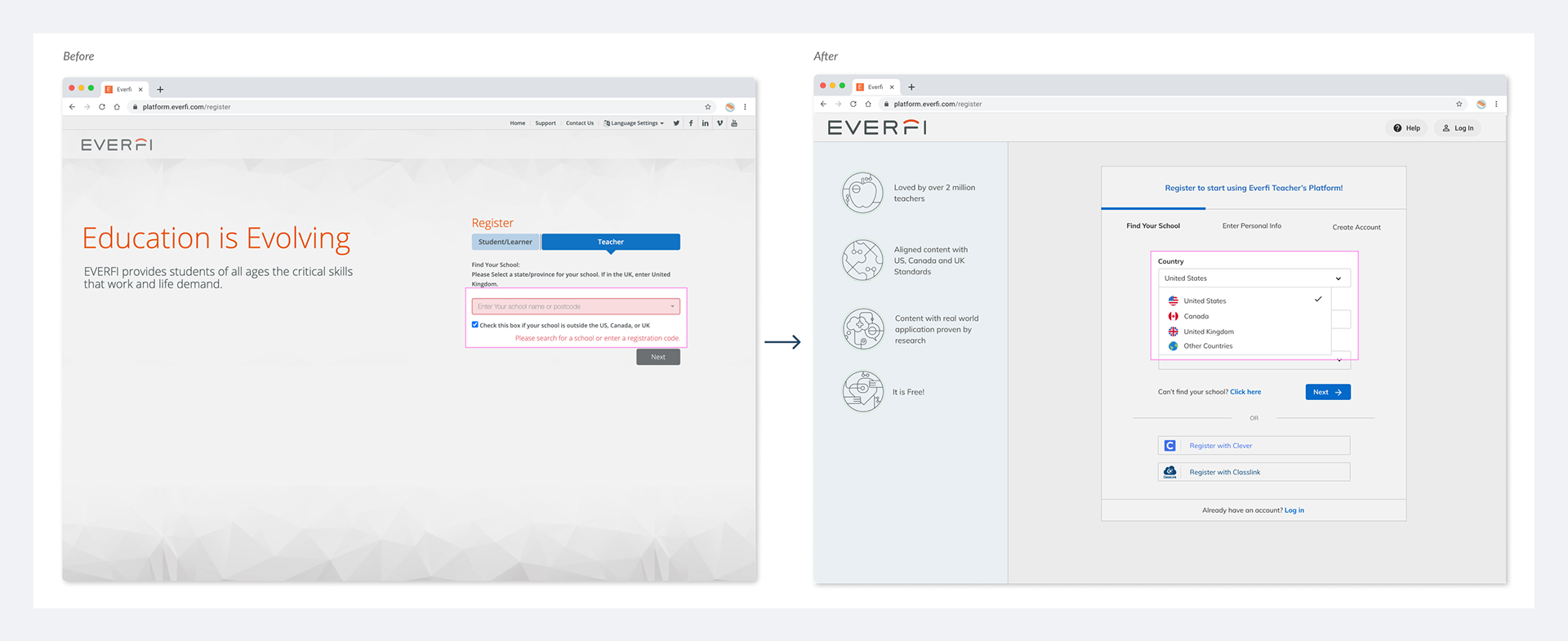Select Canada in the country list

[x=1245, y=316]
